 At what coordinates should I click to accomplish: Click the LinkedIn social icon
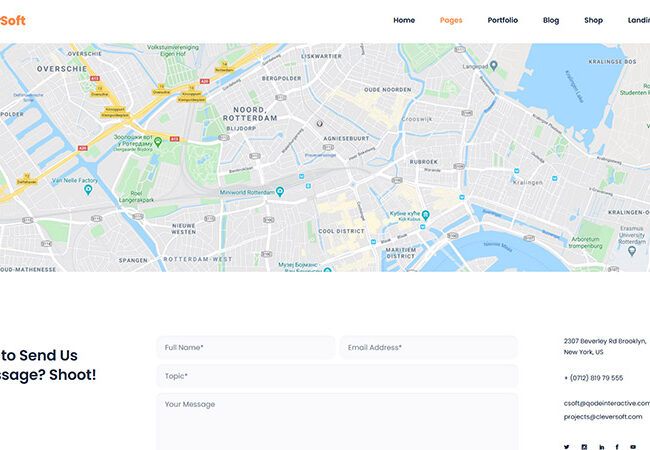(x=601, y=447)
